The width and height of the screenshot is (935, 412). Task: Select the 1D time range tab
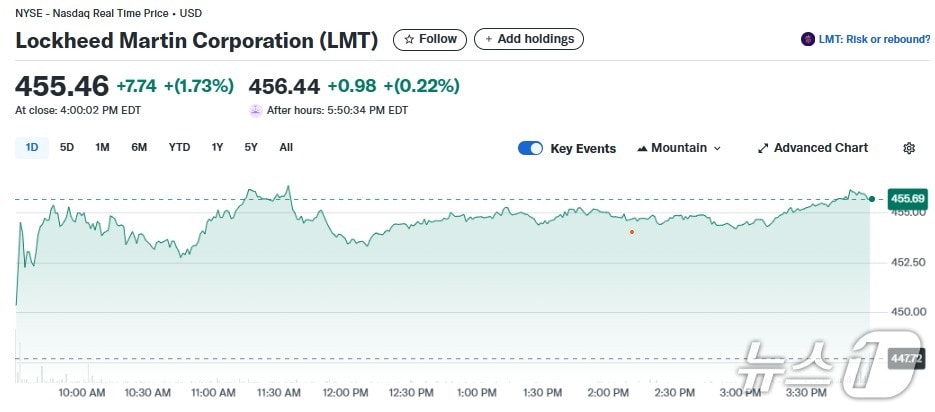pos(32,148)
